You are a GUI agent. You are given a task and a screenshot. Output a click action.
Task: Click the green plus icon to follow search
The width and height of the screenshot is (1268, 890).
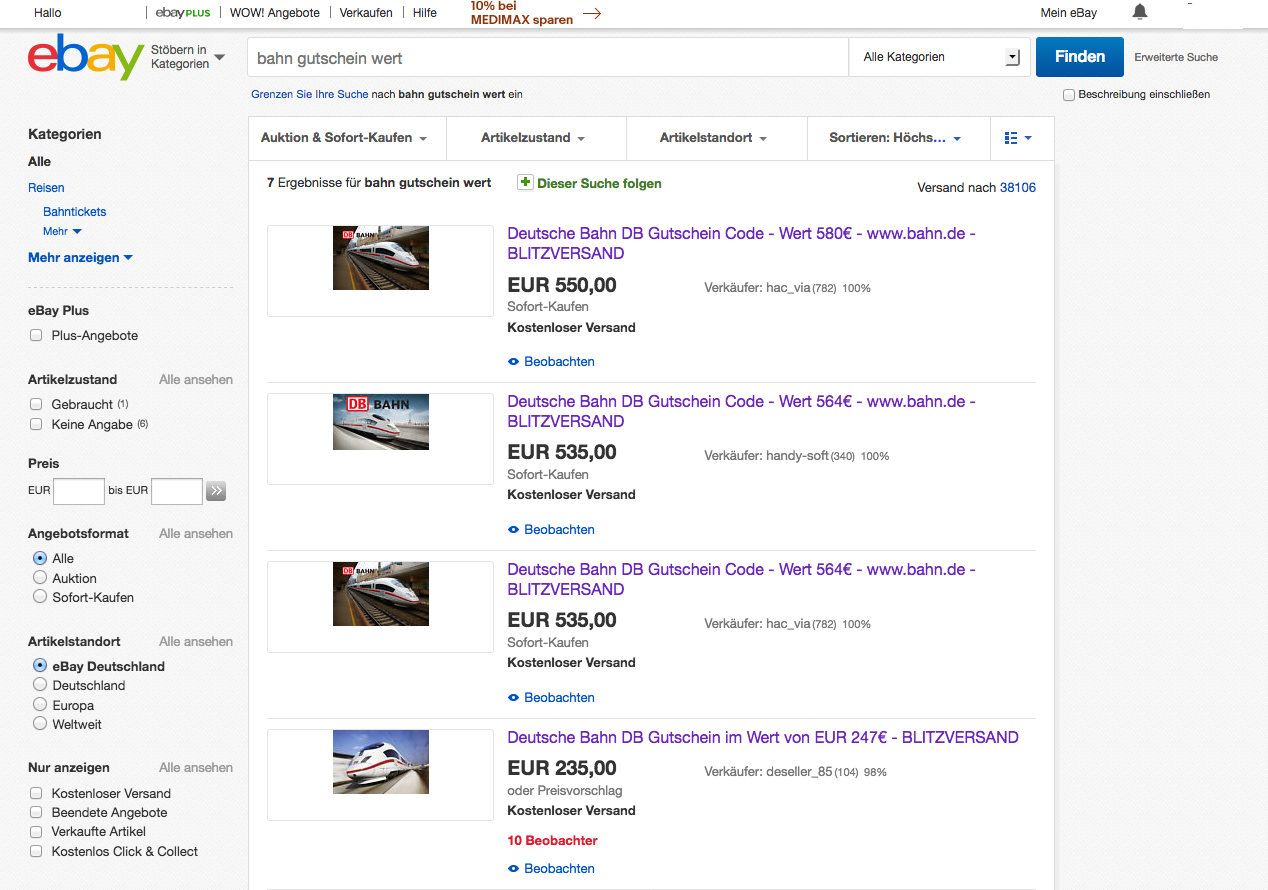tap(525, 182)
